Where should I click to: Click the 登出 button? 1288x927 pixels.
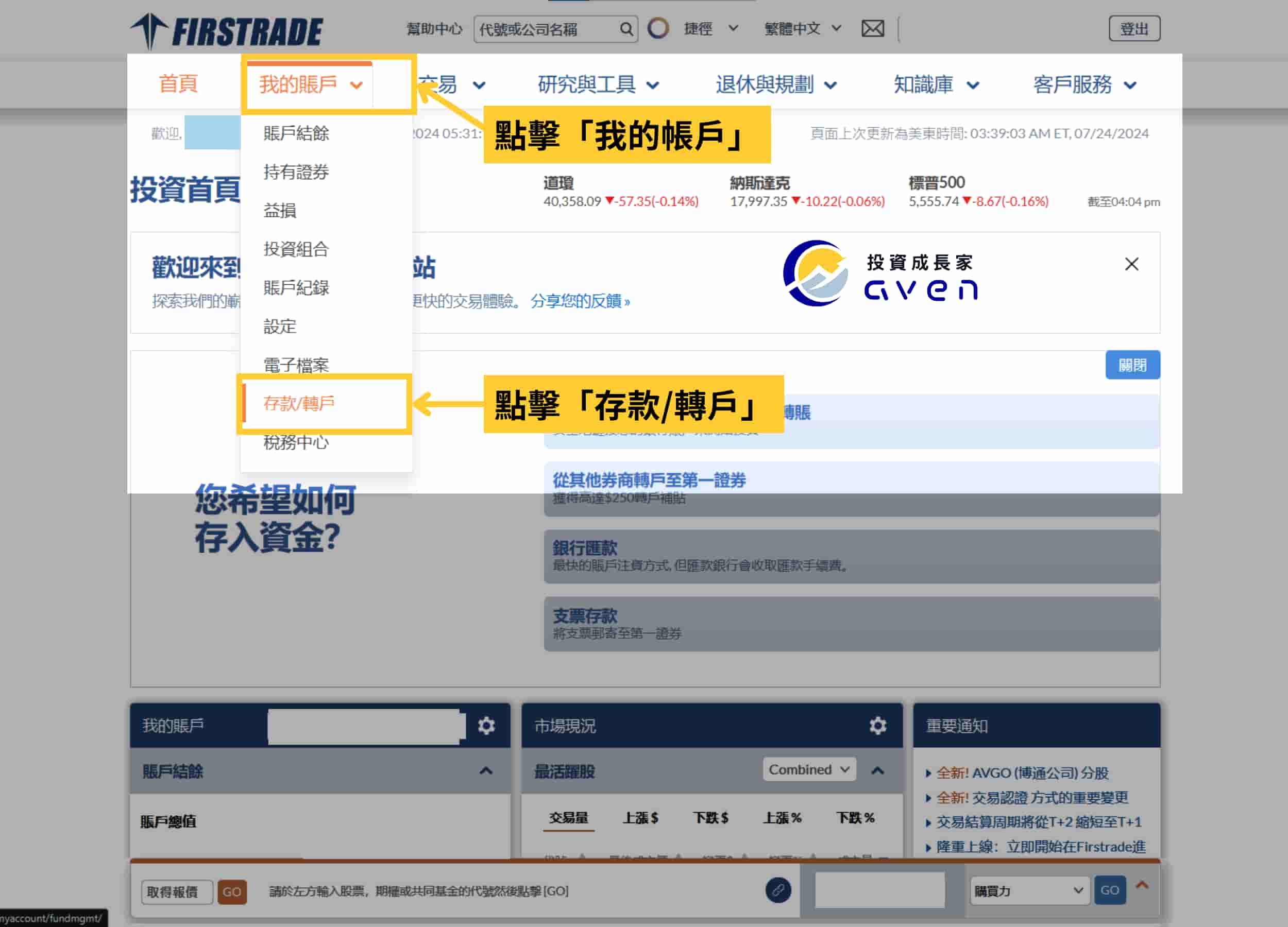click(x=1134, y=28)
